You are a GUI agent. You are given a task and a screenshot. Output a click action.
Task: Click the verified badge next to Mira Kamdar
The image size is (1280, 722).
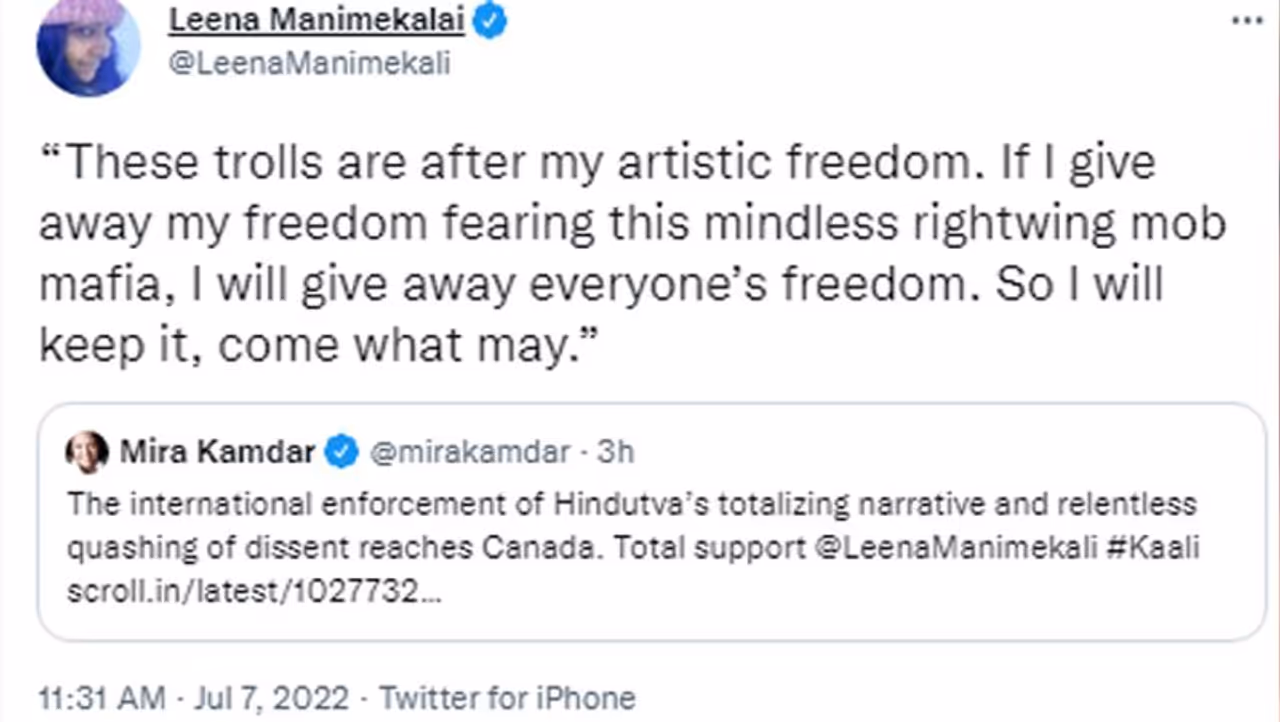pos(342,452)
